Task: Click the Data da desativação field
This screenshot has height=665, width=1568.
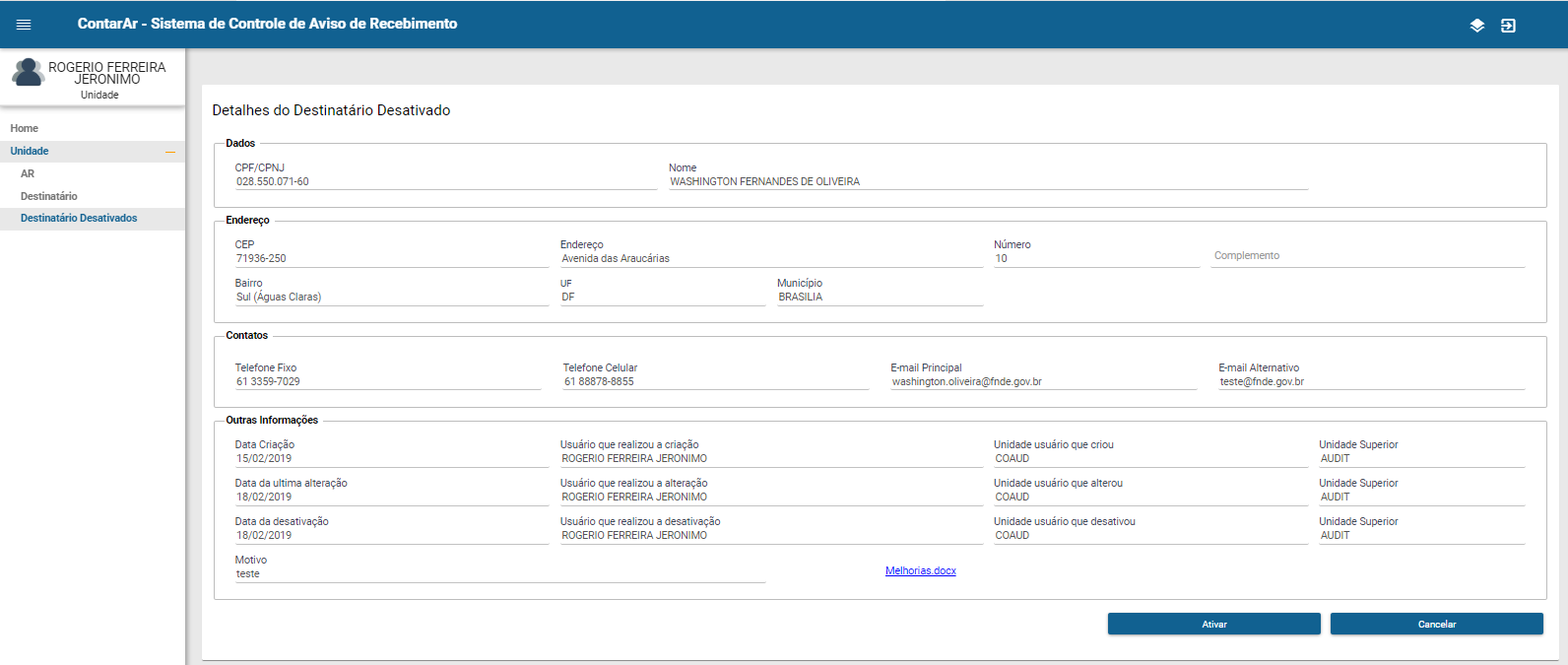Action: 390,535
